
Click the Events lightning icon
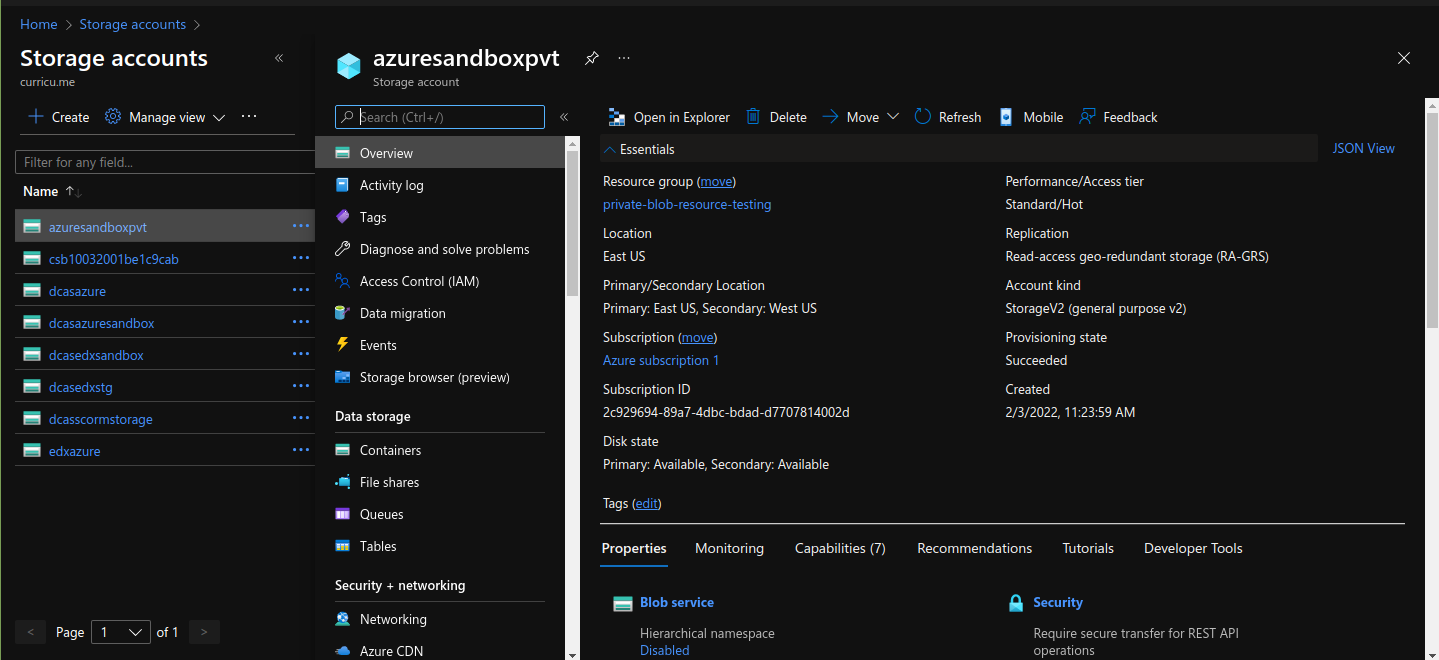[343, 345]
